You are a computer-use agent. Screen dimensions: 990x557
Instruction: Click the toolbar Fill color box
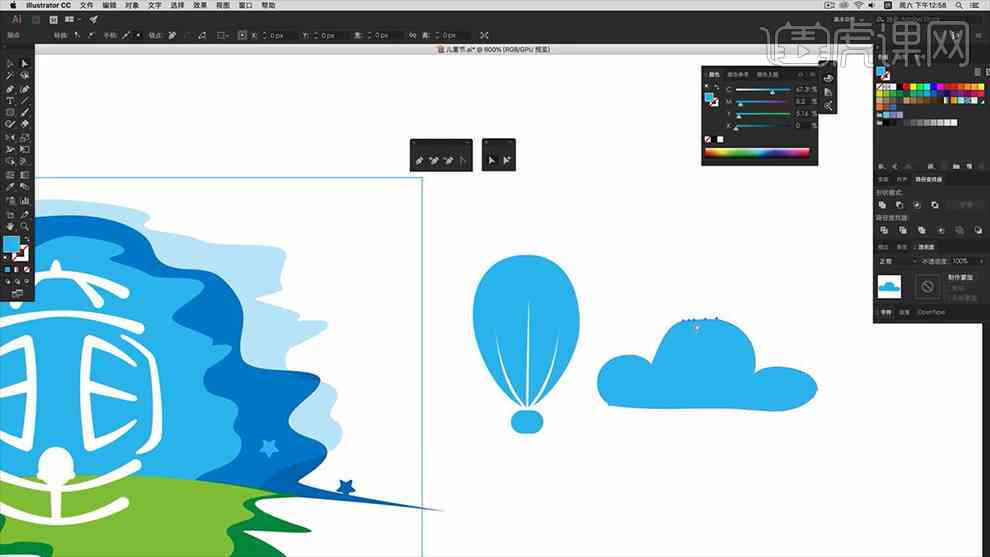tap(11, 244)
